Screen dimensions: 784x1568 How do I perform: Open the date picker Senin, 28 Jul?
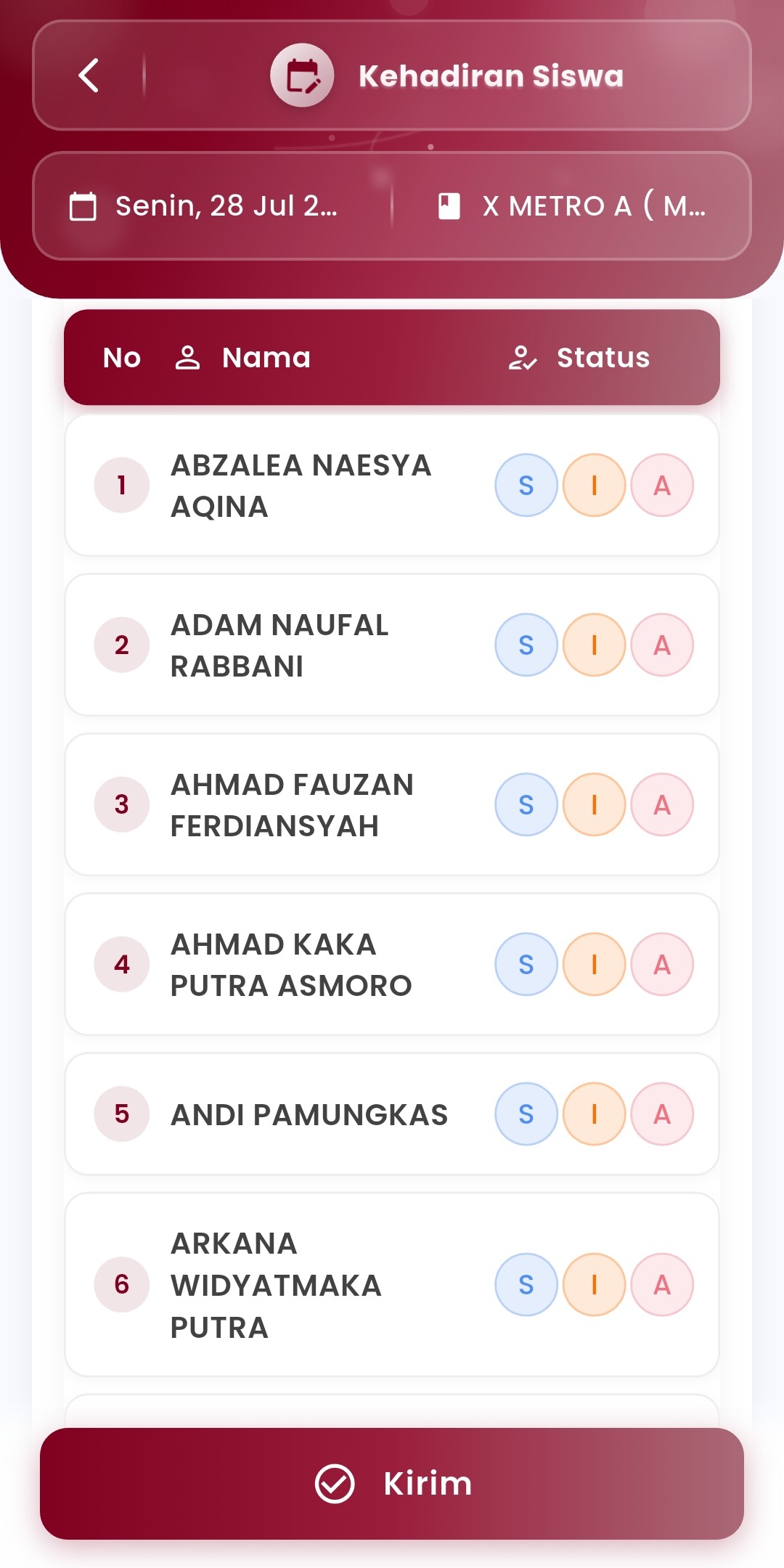(225, 206)
